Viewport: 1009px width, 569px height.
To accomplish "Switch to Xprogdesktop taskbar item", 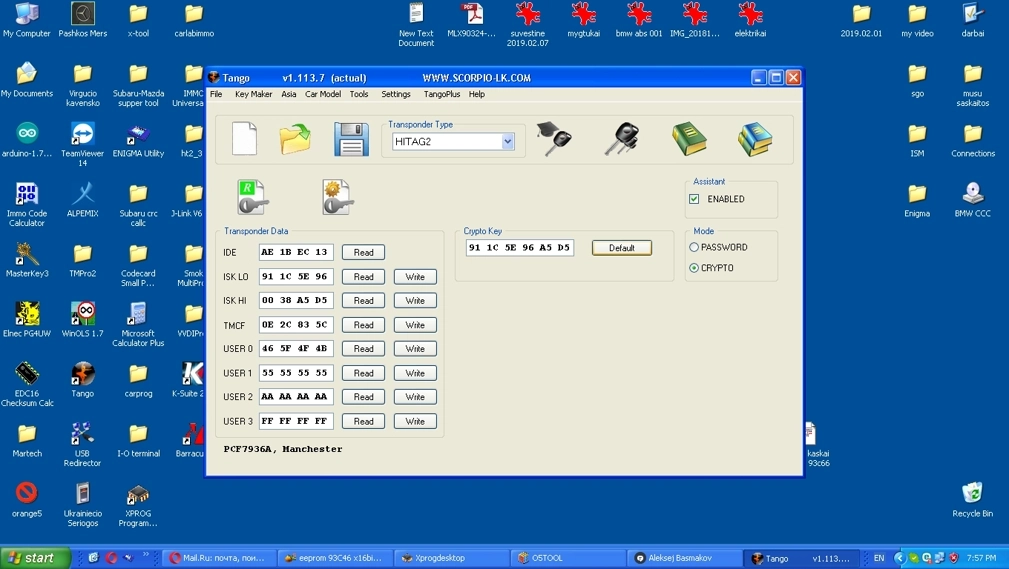I will point(452,558).
